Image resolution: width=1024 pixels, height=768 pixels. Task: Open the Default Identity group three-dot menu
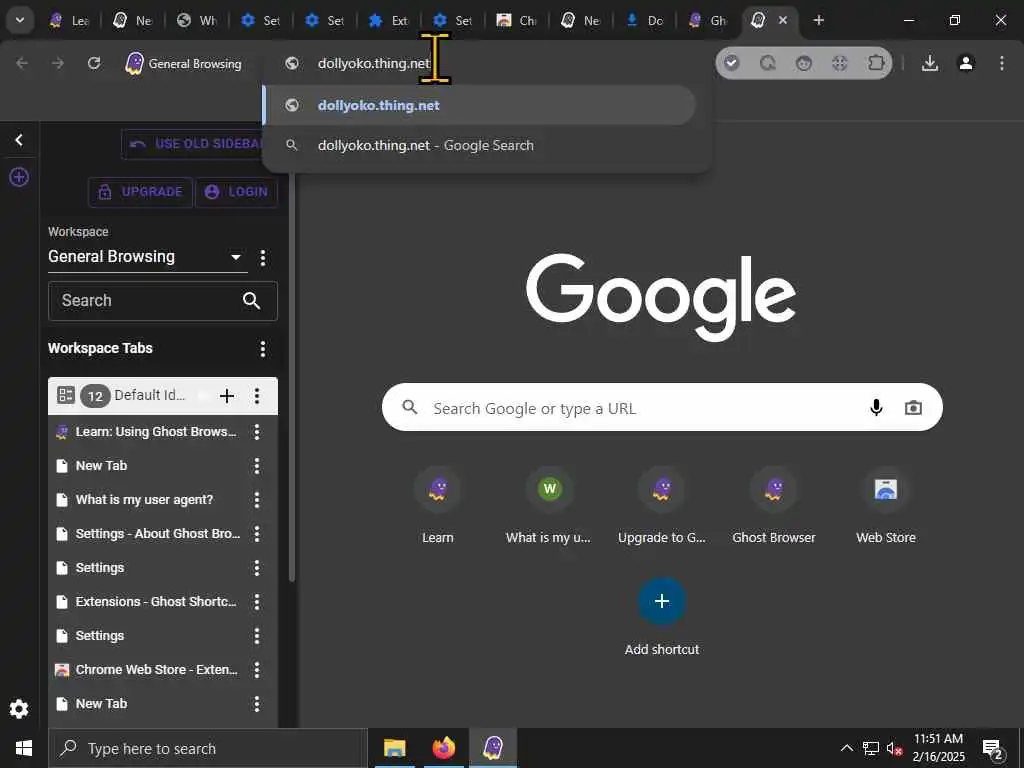pyautogui.click(x=257, y=396)
